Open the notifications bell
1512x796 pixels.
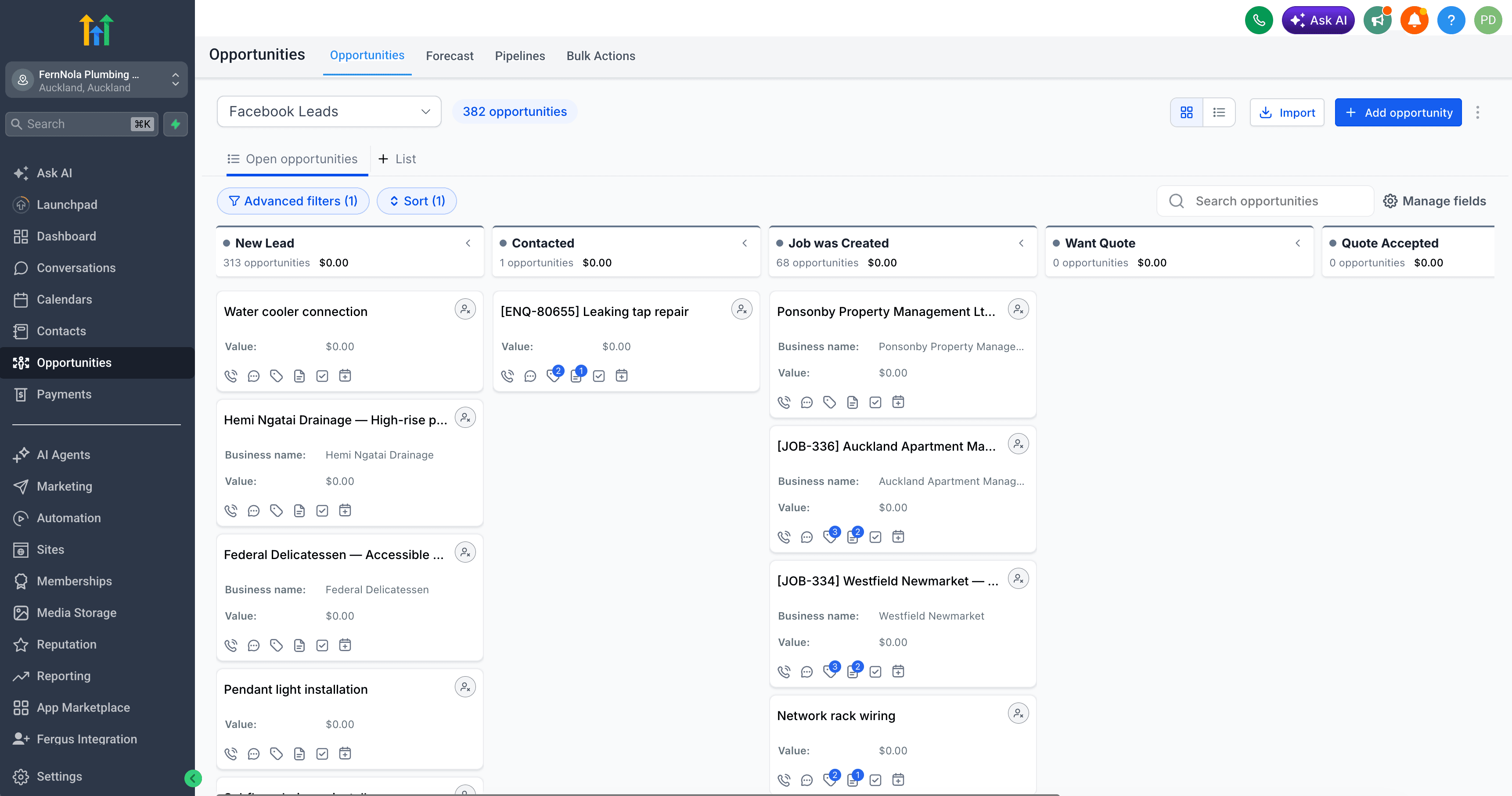point(1414,21)
